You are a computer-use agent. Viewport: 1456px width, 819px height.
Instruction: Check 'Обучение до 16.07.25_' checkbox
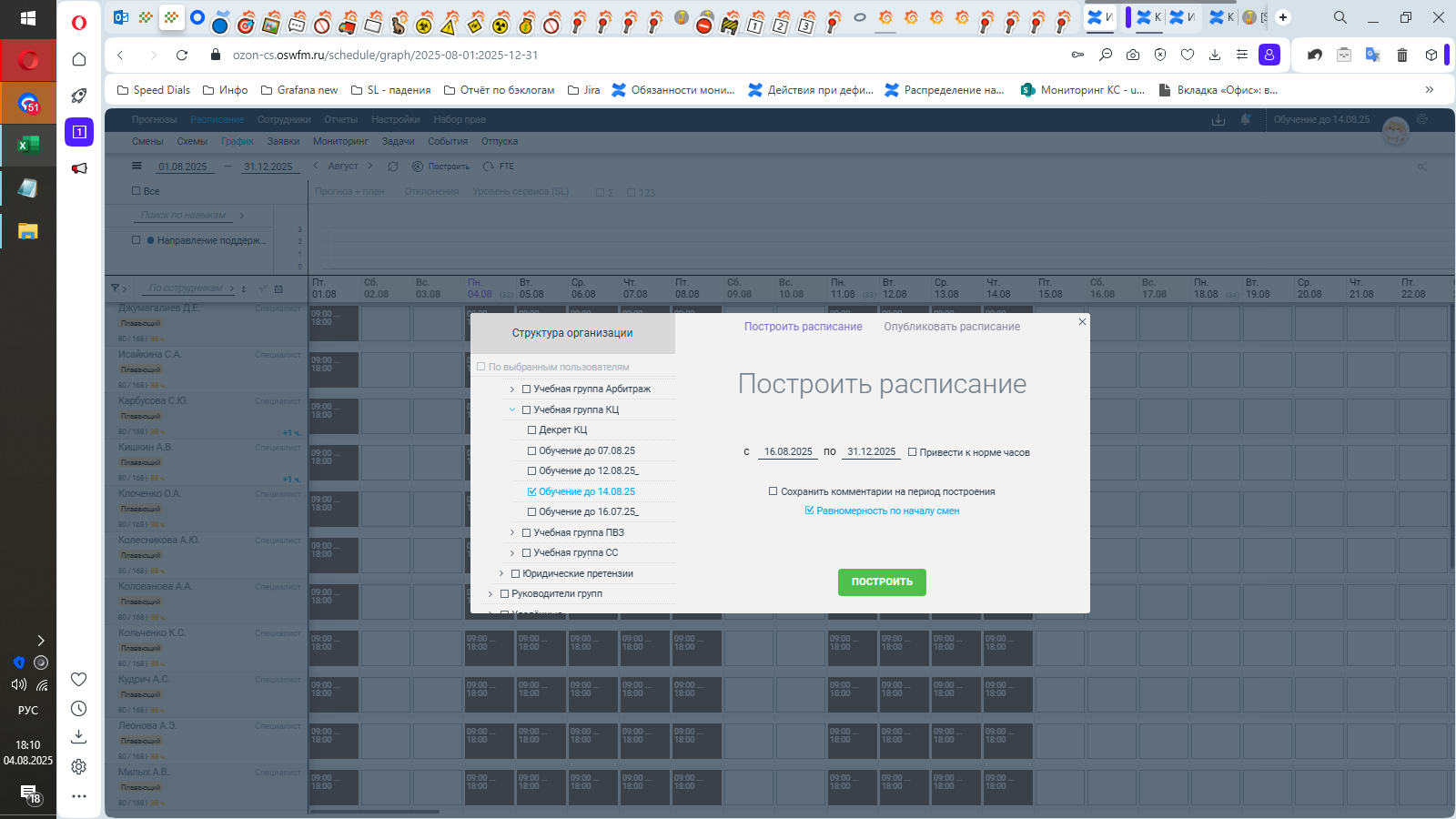[x=532, y=512]
